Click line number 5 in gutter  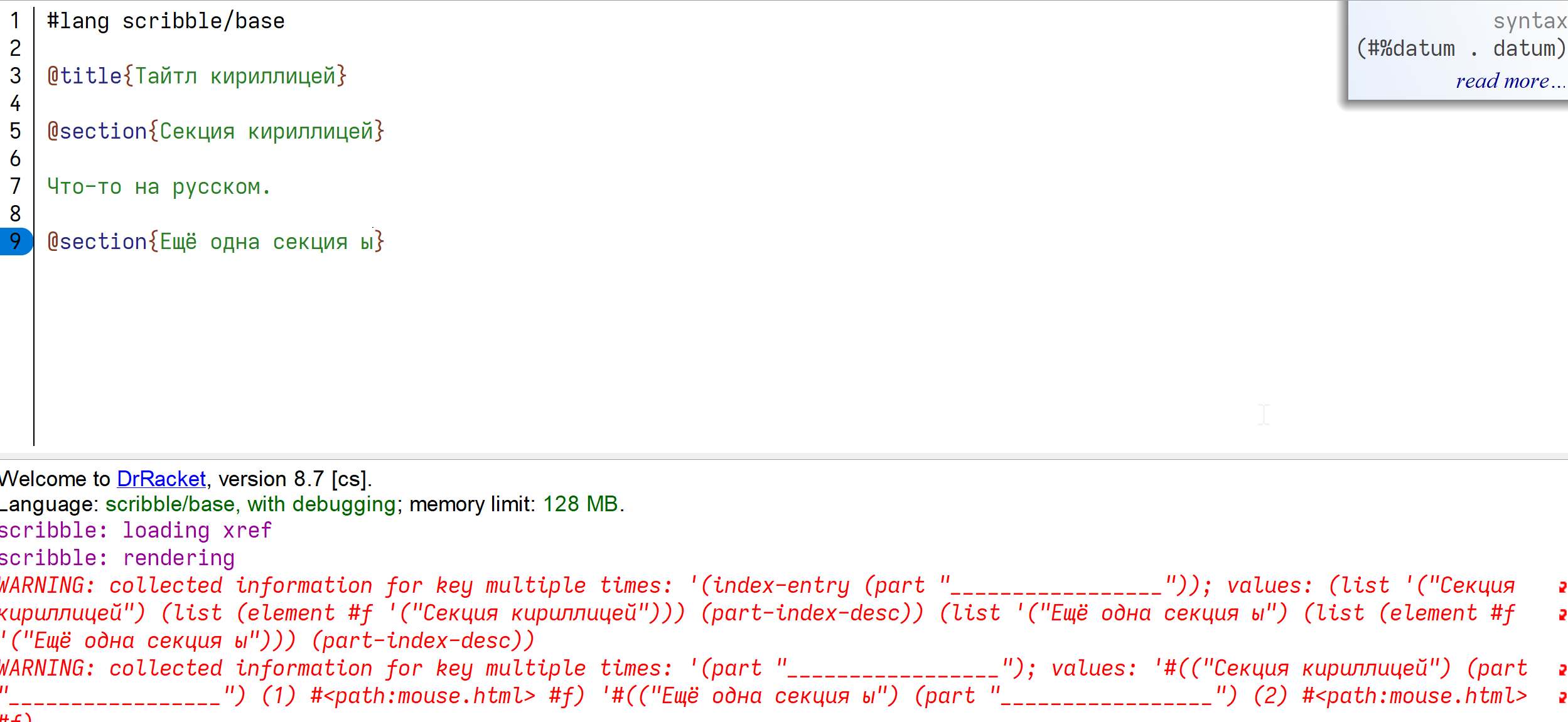point(16,131)
